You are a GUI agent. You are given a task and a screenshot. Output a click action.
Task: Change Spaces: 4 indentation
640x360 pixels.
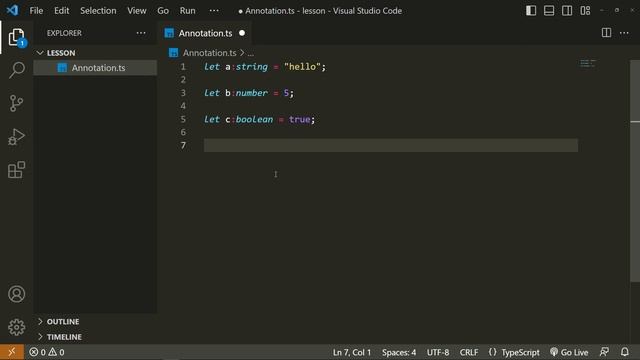(x=399, y=352)
